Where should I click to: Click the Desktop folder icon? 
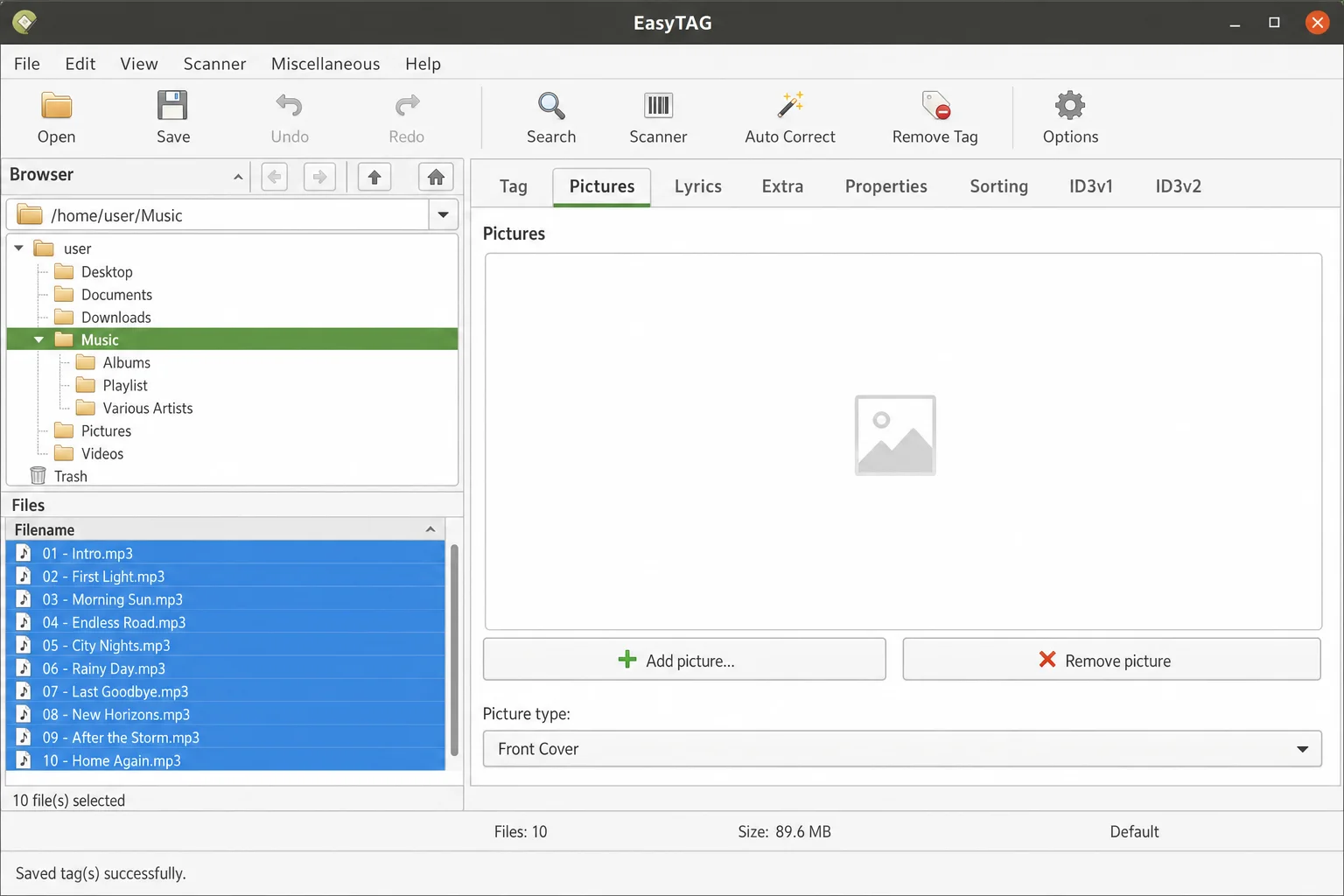[64, 271]
